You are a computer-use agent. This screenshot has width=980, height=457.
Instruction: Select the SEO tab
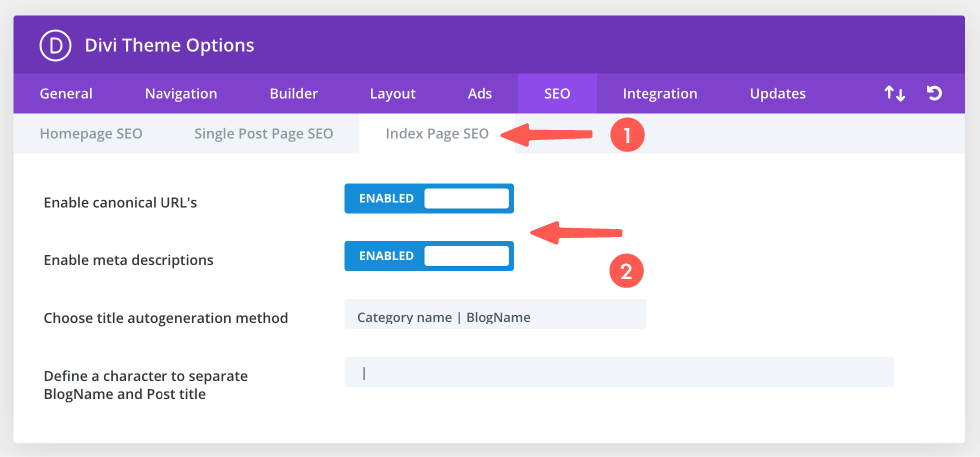[x=557, y=94]
